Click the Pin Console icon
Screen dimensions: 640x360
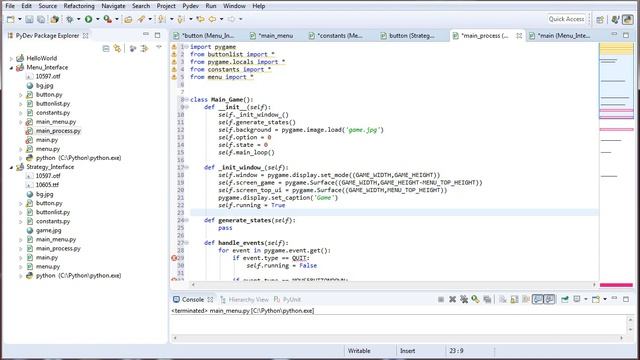pyautogui.click(x=565, y=300)
